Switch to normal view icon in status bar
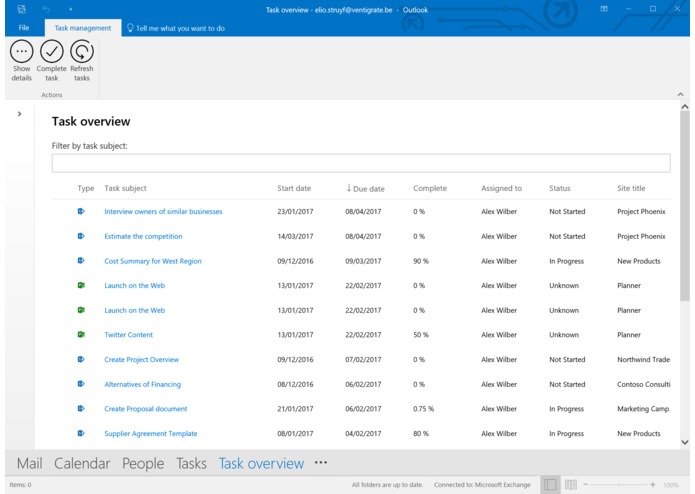The height and width of the screenshot is (494, 695). coord(550,485)
